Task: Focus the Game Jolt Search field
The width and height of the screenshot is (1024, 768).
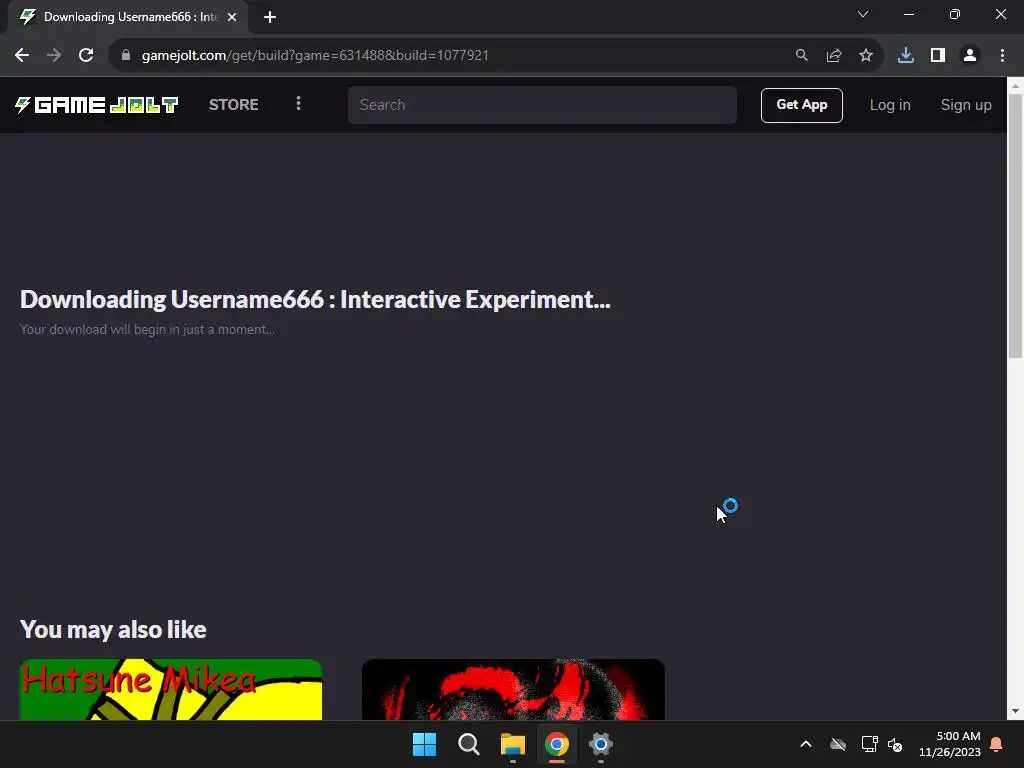Action: (x=542, y=105)
